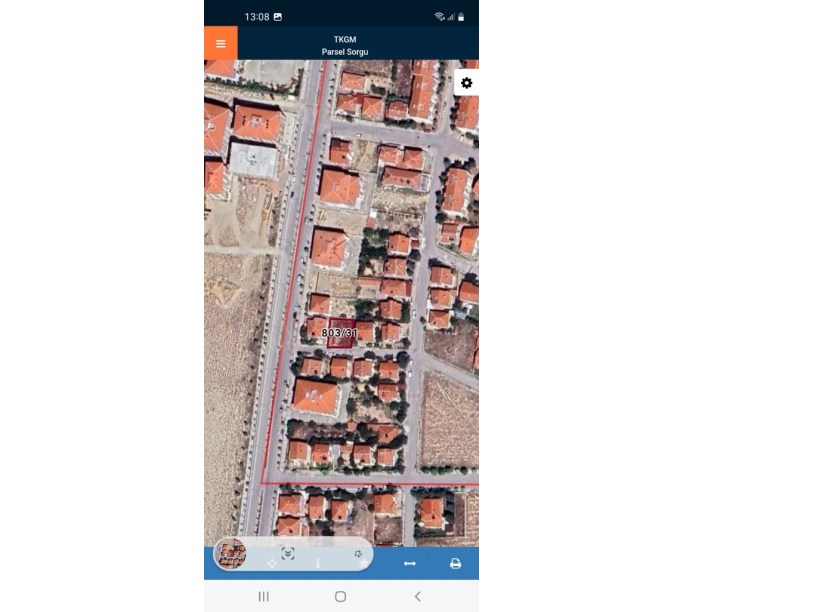Tap the faded star favorites icon

click(363, 564)
